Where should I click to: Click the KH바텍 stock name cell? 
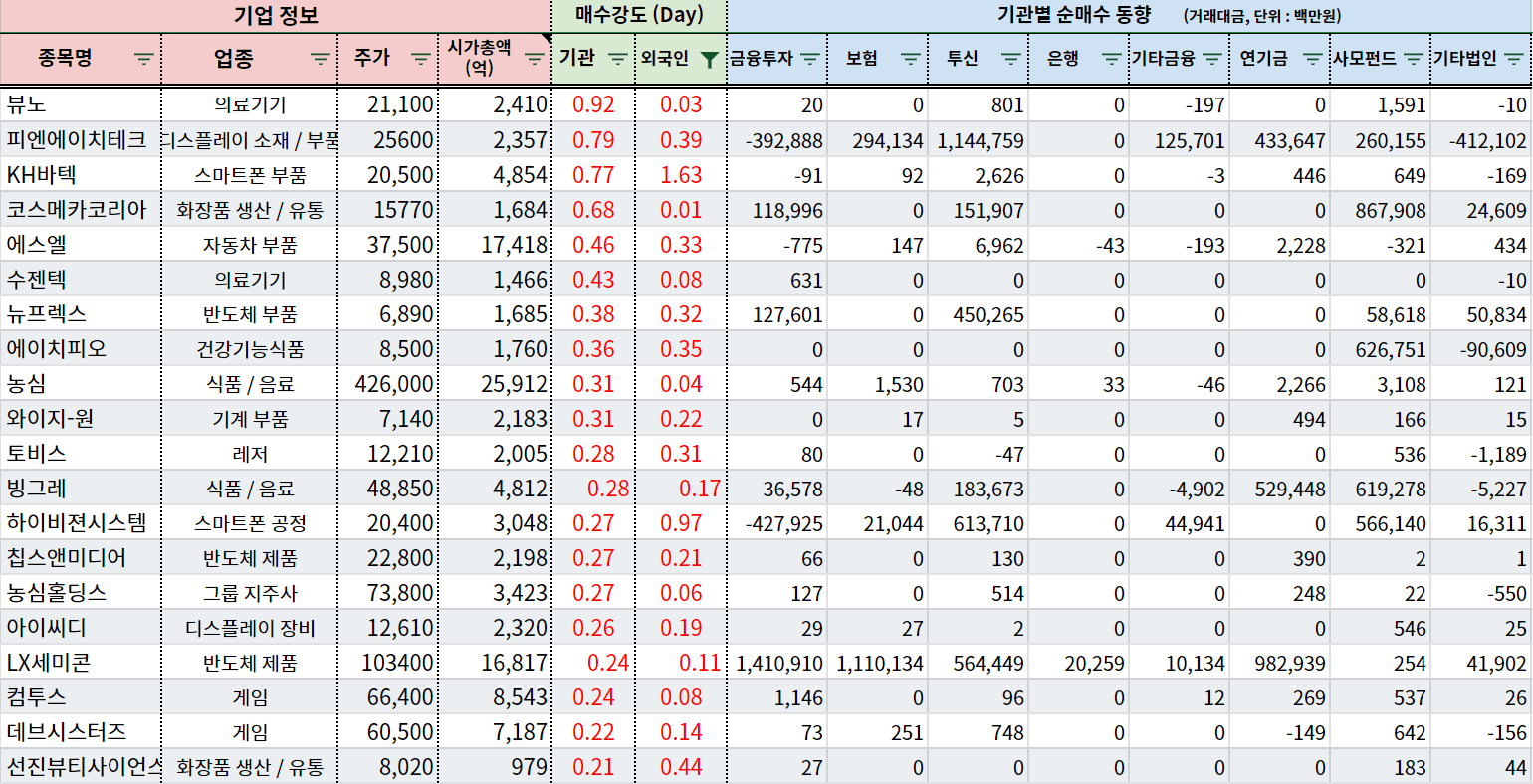point(81,174)
